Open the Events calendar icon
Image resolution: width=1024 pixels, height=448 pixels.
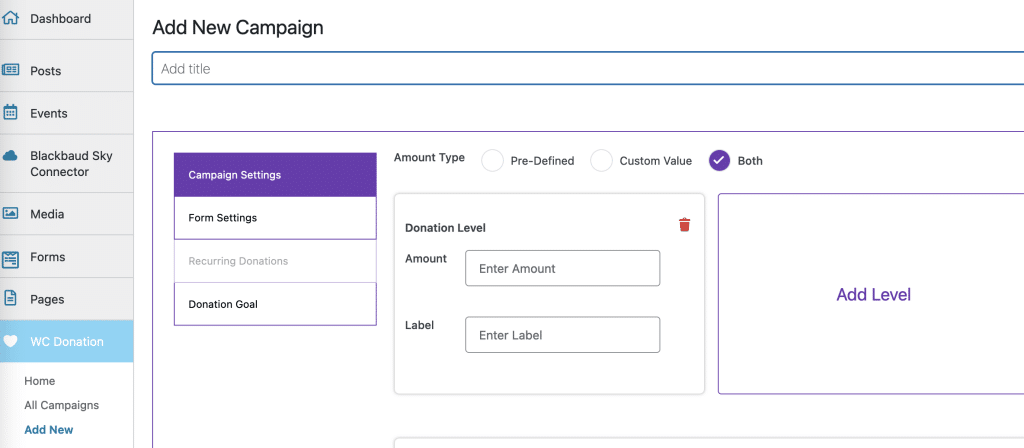10,112
